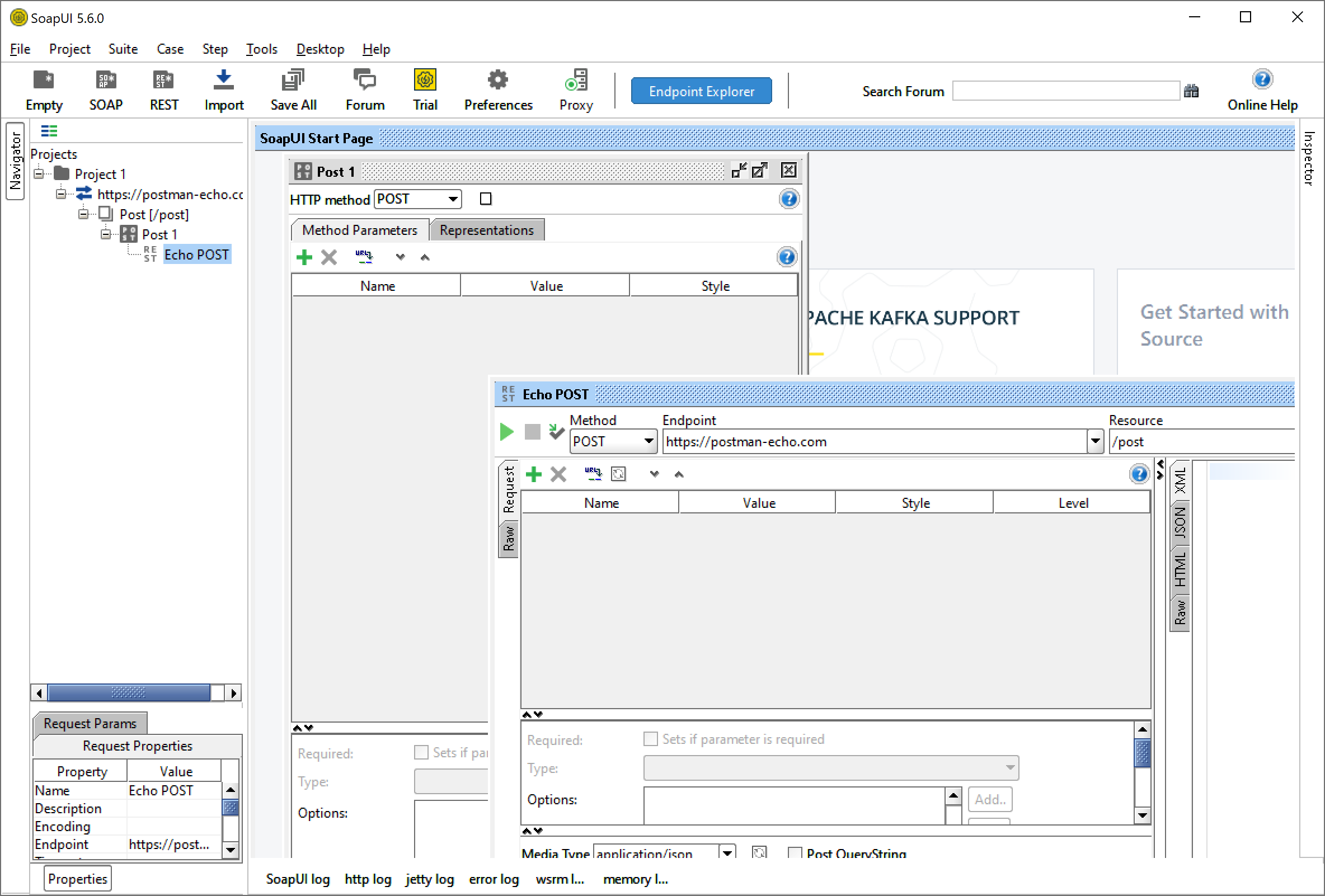Add a parameter in the Echo POST request
The image size is (1325, 896).
[x=534, y=474]
